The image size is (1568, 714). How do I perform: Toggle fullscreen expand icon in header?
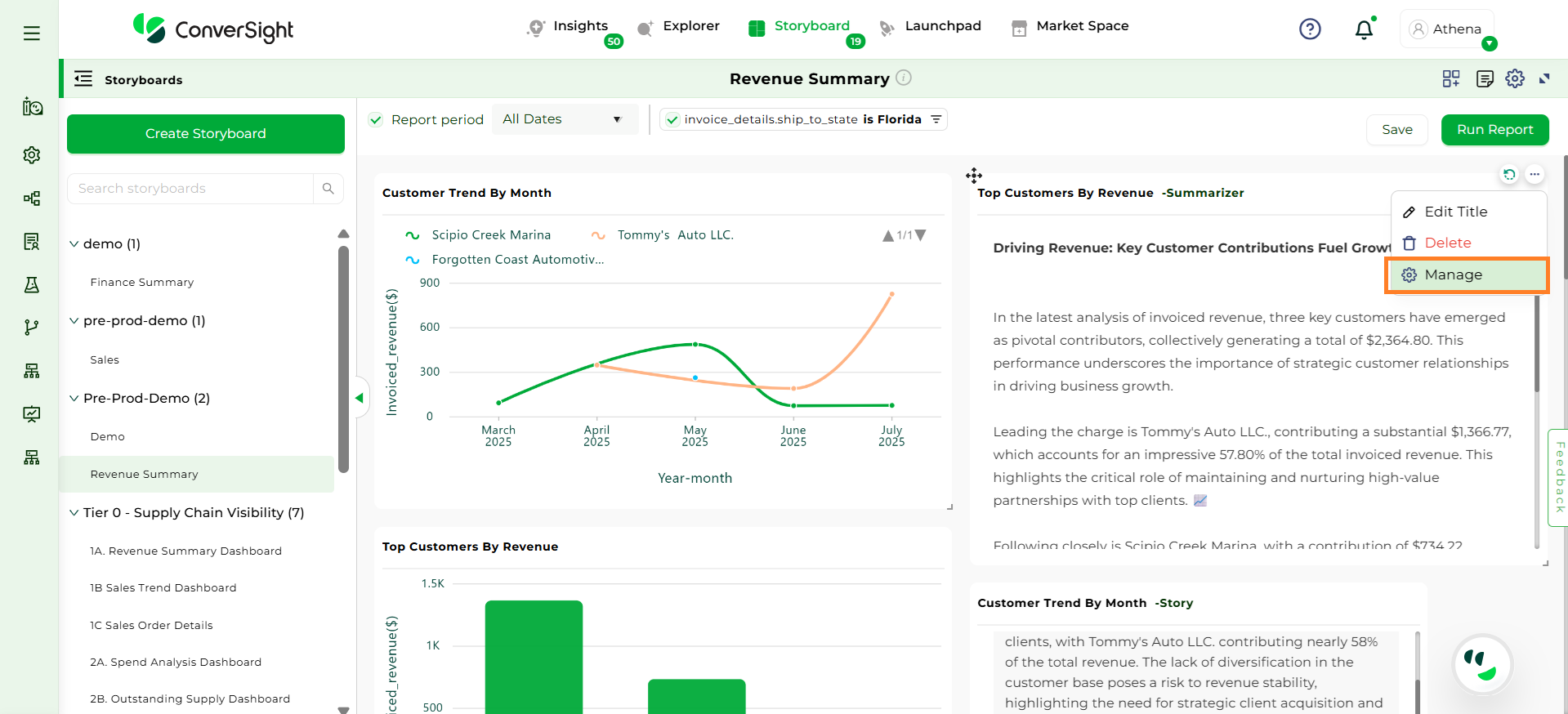tap(1544, 78)
